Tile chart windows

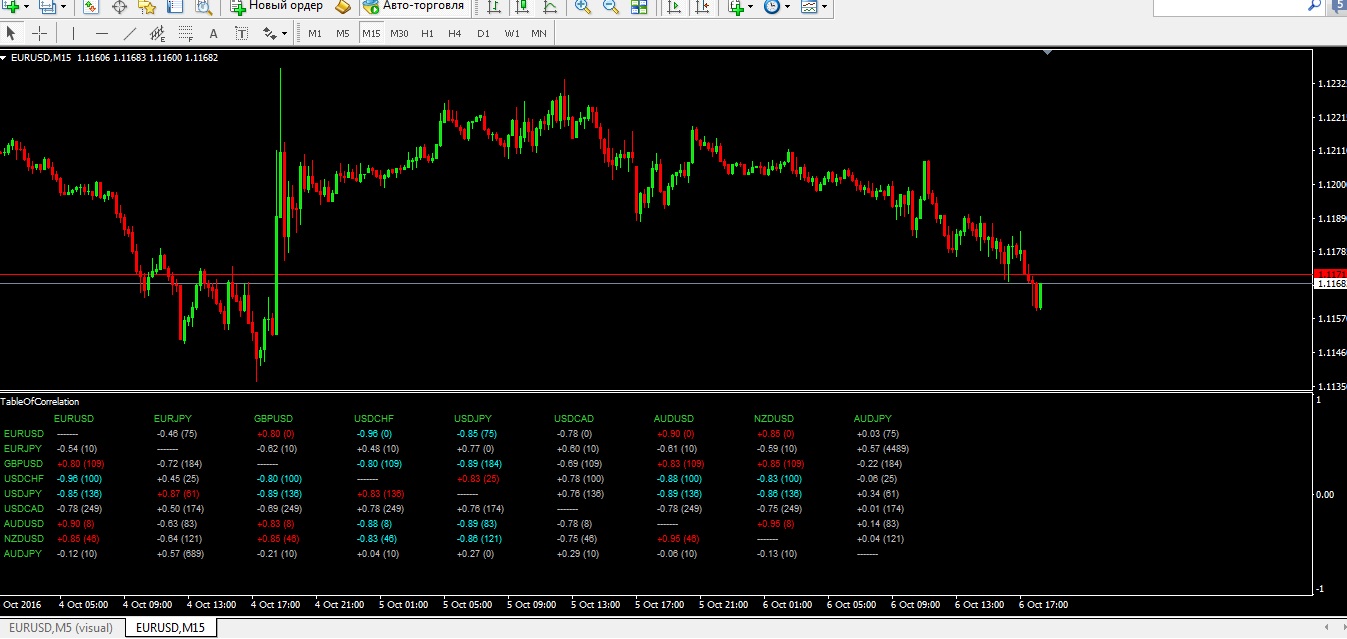639,7
